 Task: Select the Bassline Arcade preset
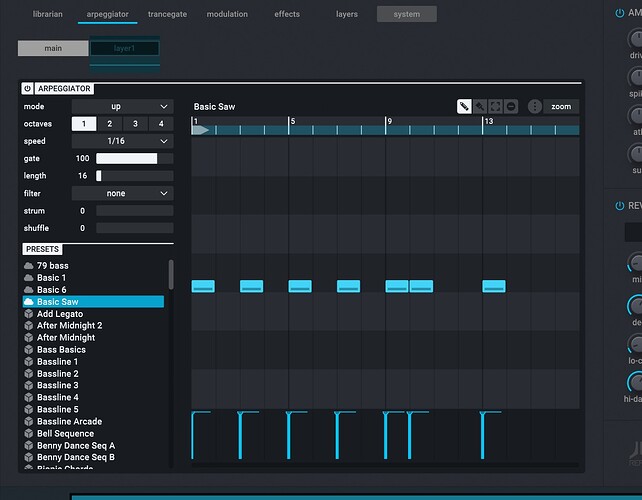[x=93, y=421]
